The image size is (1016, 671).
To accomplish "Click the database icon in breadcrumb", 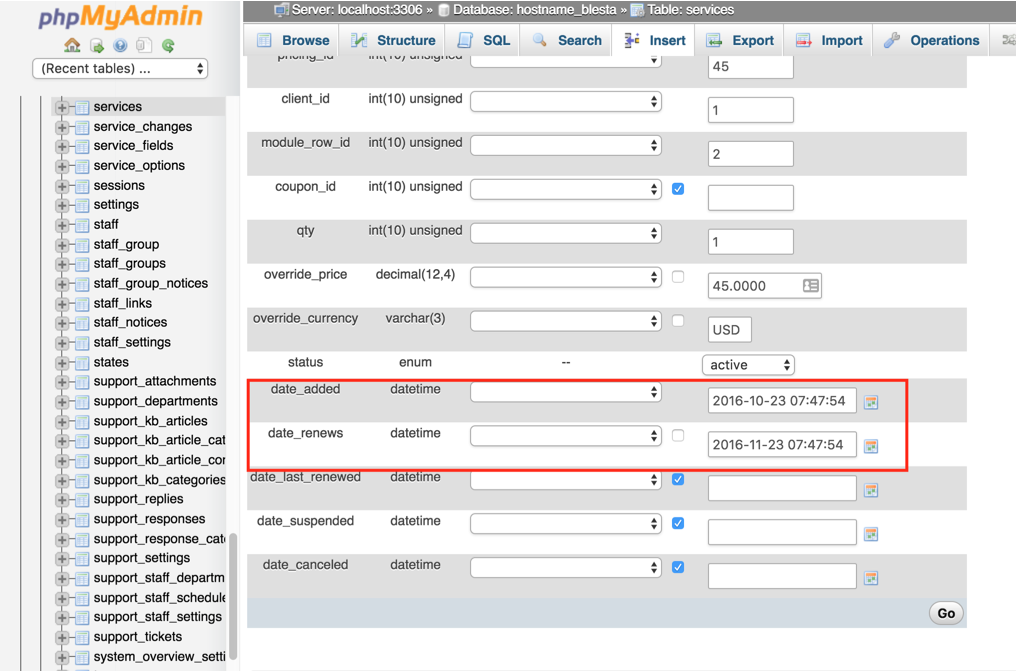I will point(444,10).
